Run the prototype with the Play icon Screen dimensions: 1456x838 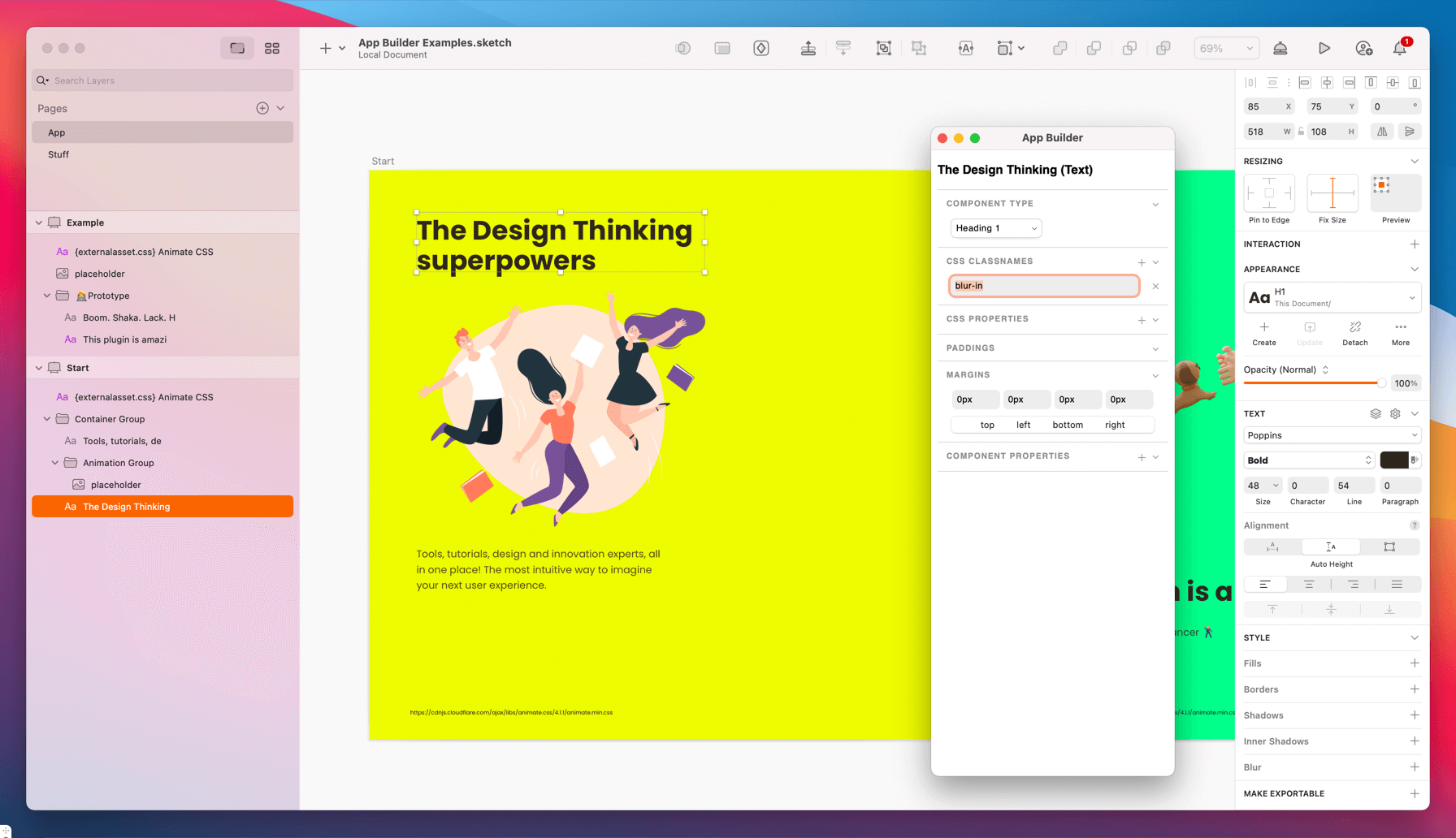[x=1324, y=48]
